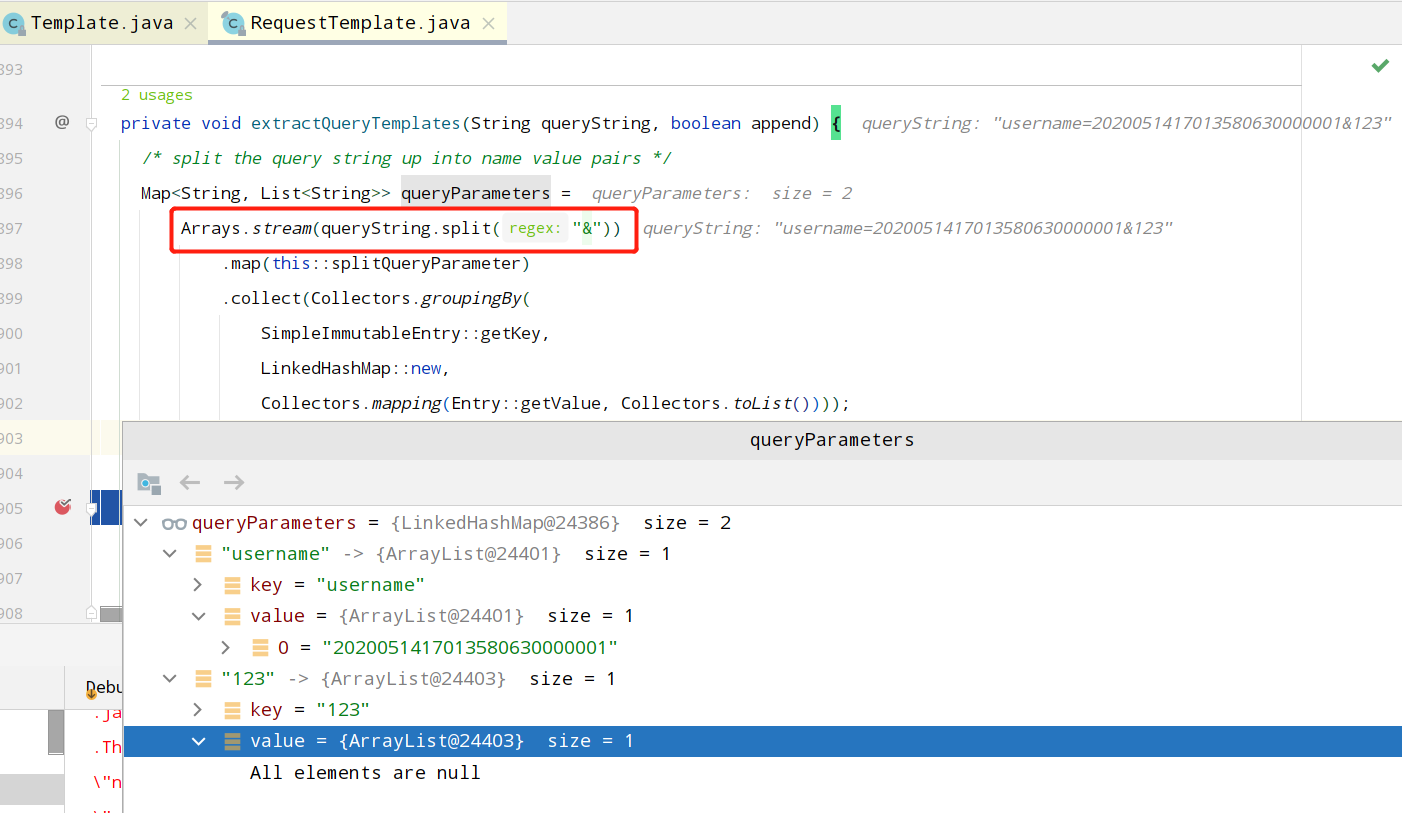The width and height of the screenshot is (1402, 813).
Task: Click the green inspections checkmark icon
Action: pos(1380,65)
